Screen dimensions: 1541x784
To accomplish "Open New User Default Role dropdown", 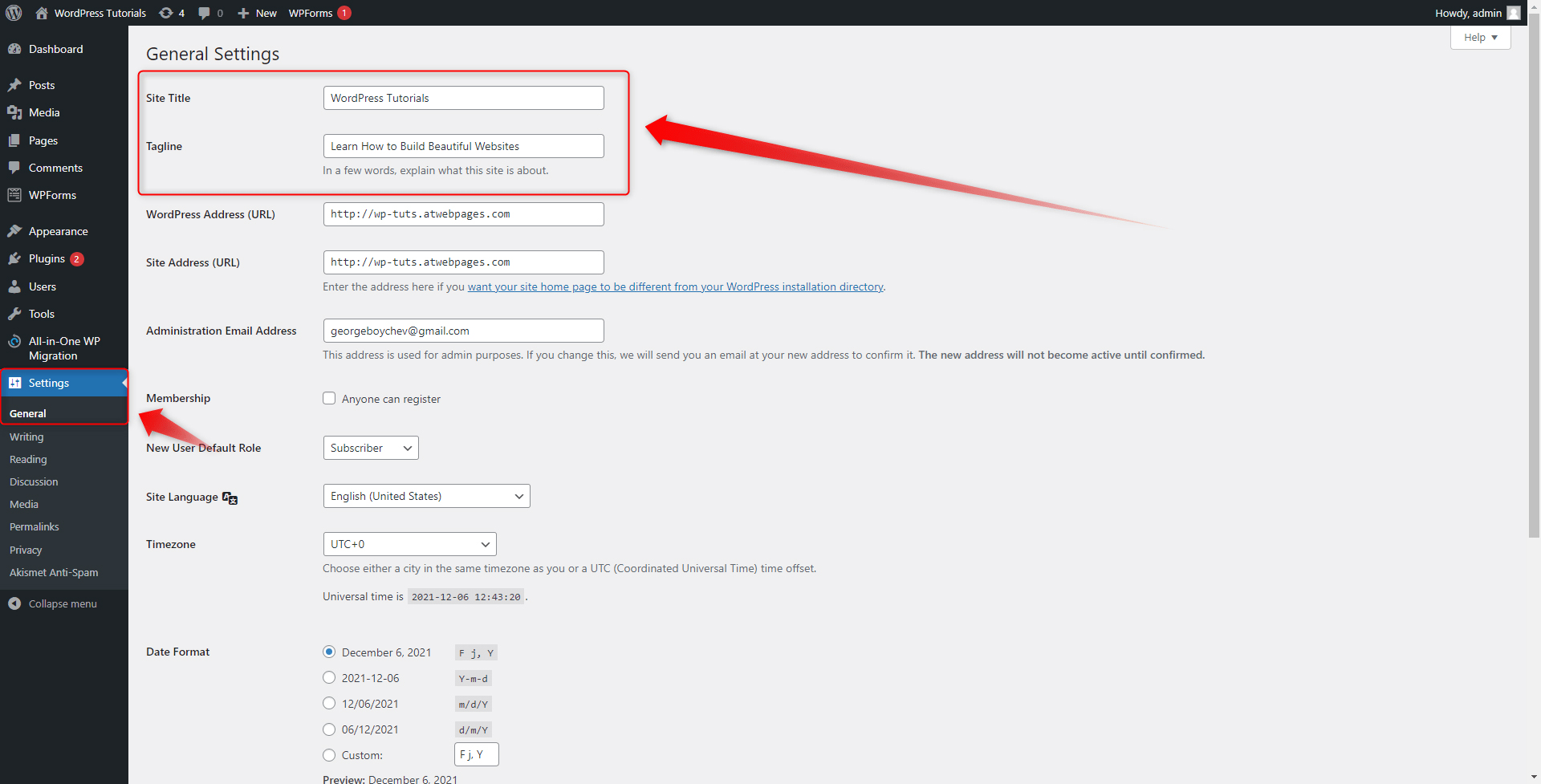I will coord(371,448).
